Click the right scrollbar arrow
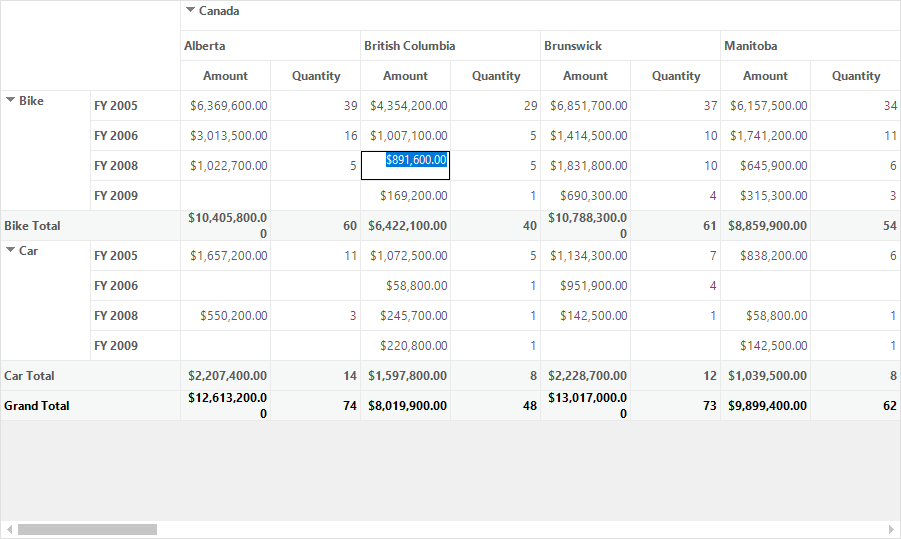 pos(891,529)
